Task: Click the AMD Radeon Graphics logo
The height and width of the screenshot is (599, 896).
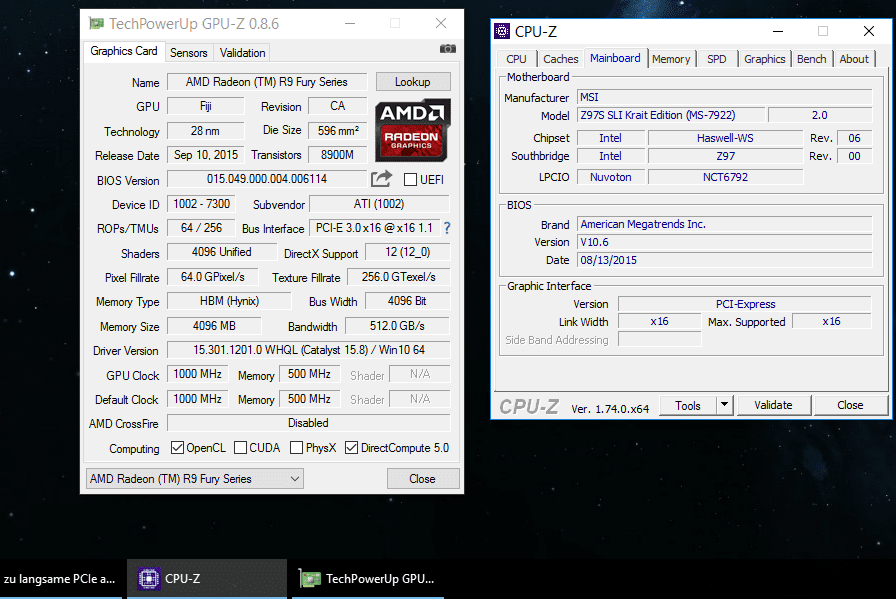Action: (413, 130)
